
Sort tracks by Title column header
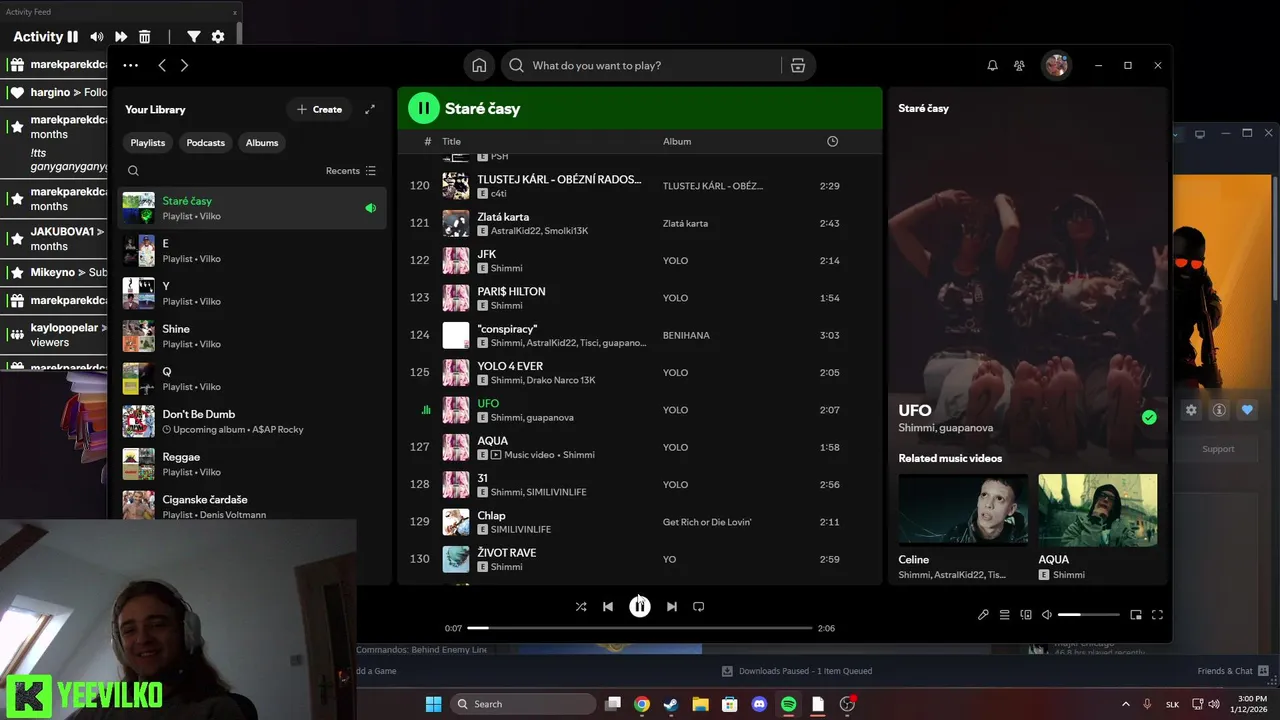pos(452,141)
